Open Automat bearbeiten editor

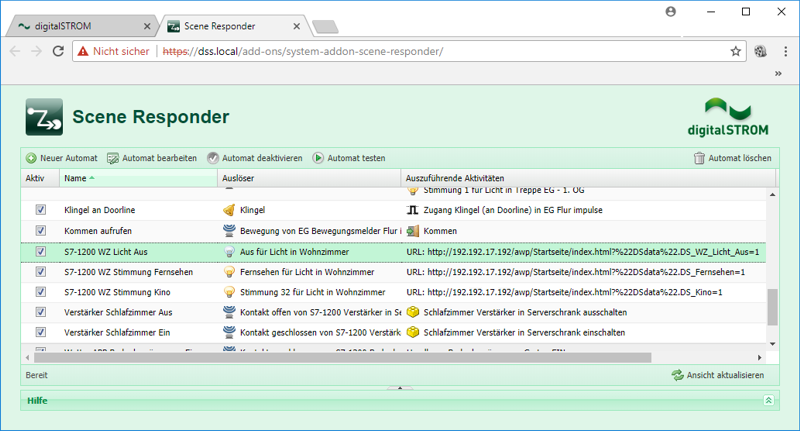coord(152,158)
